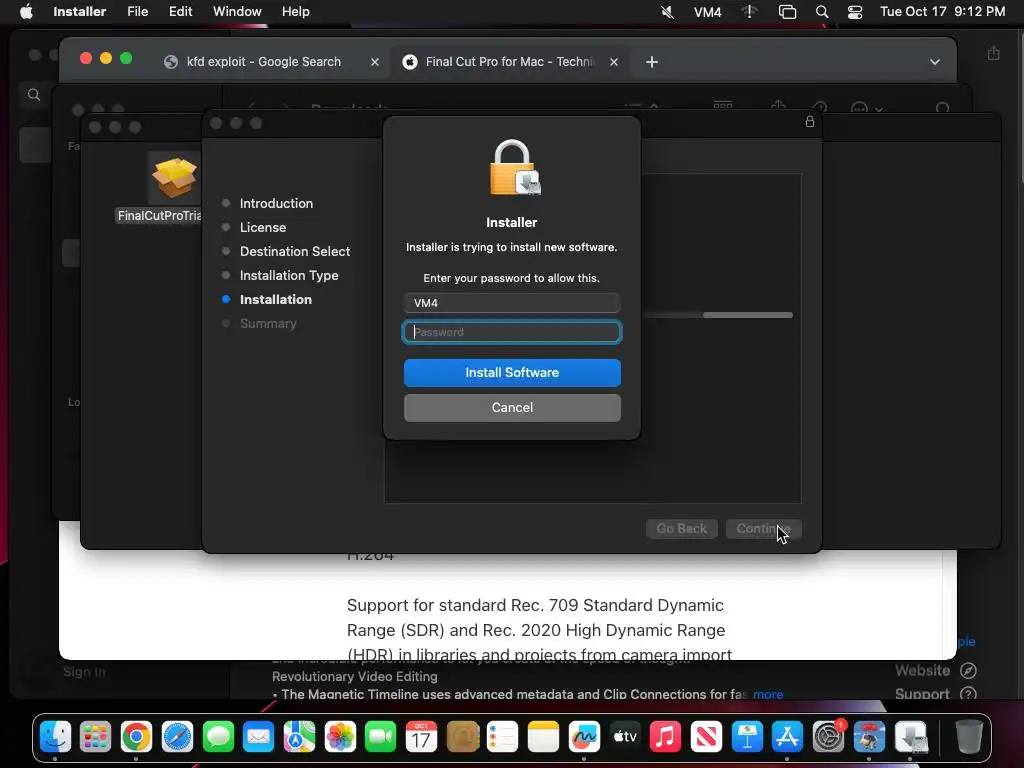Image resolution: width=1024 pixels, height=768 pixels.
Task: Click the lock icon in Installer title bar
Action: (x=810, y=121)
